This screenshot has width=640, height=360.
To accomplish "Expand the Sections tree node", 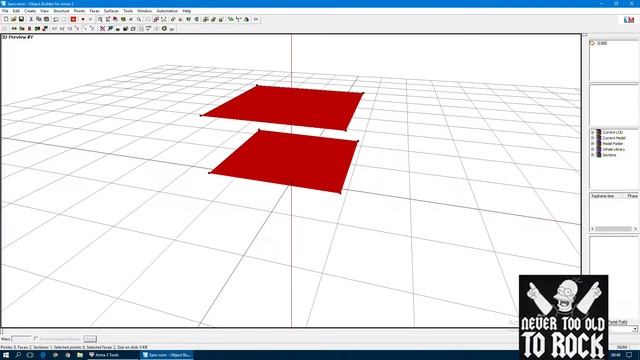I will coord(593,155).
